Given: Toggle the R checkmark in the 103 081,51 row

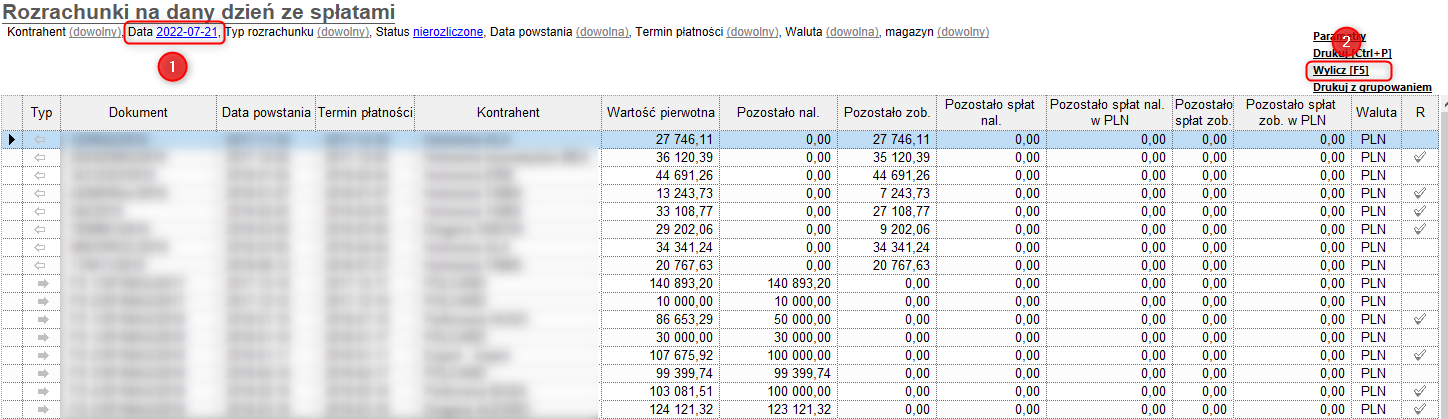Looking at the screenshot, I should pos(1420,391).
